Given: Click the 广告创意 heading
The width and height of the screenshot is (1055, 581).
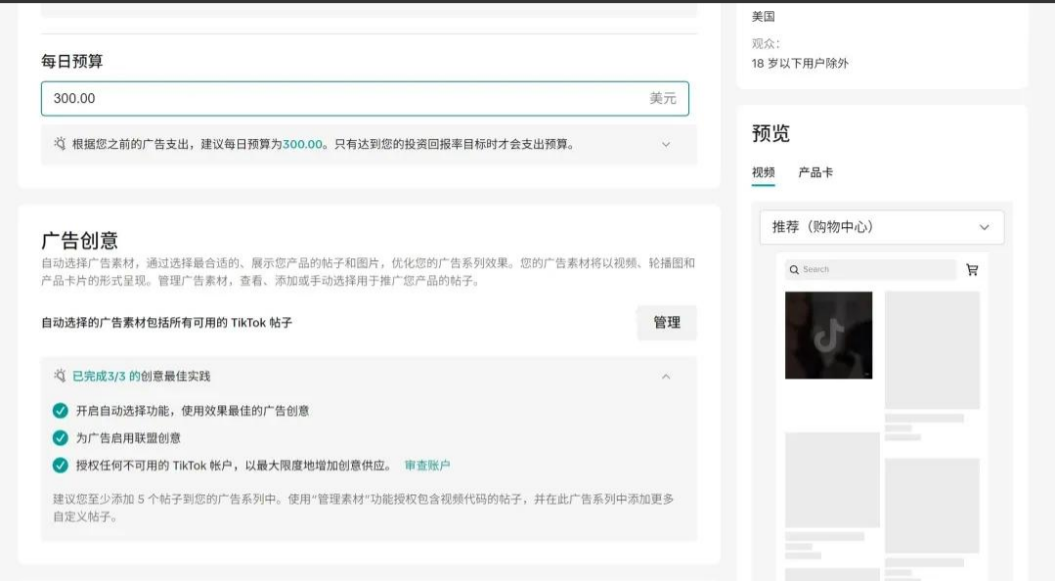Looking at the screenshot, I should point(79,241).
